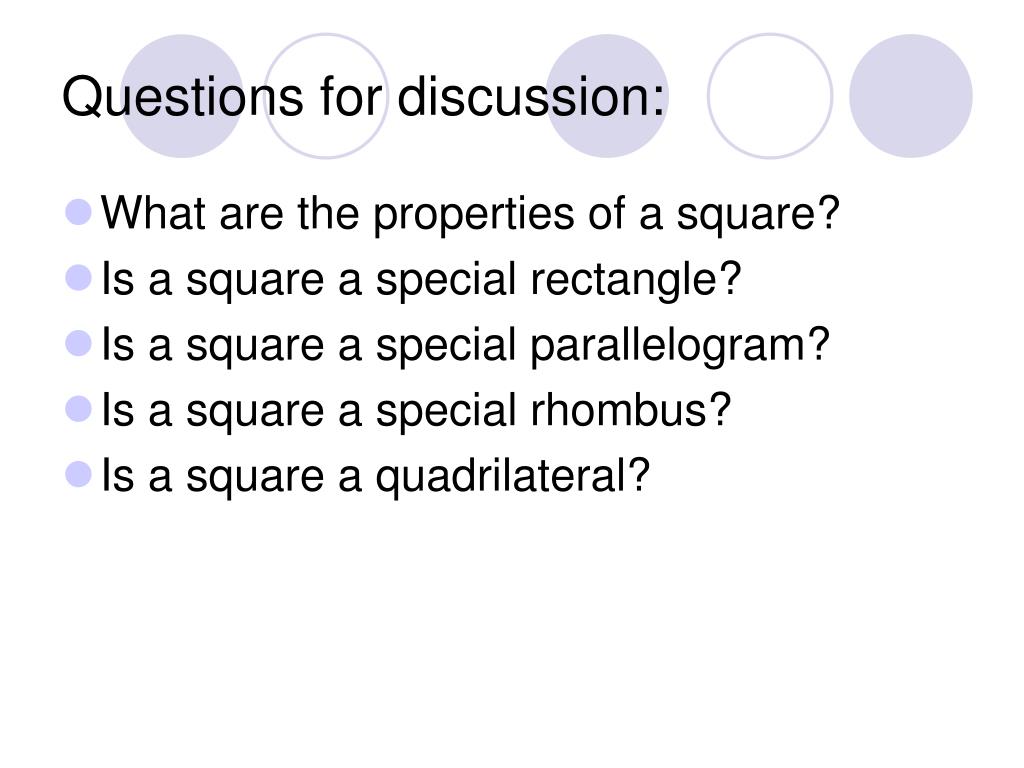Click the filled lavender circle without overlapping text

(911, 96)
